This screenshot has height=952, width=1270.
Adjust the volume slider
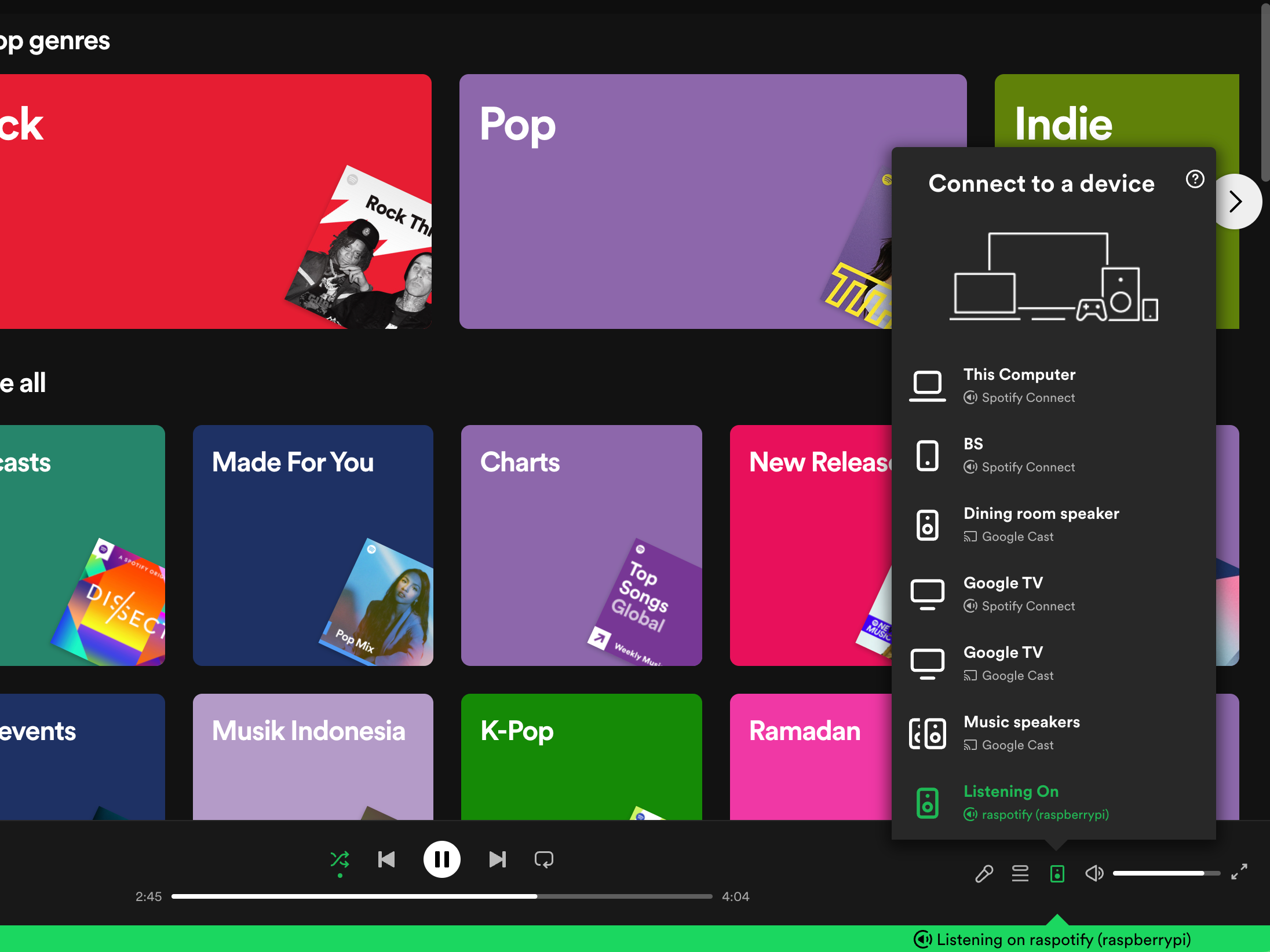pos(1166,873)
